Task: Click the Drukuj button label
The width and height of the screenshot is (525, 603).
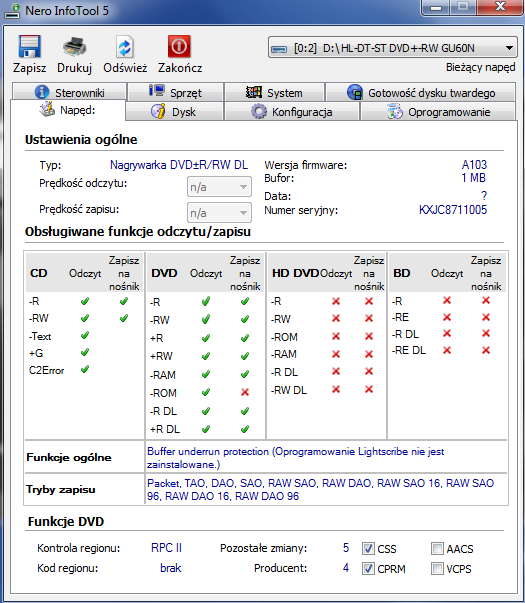Action: pos(74,68)
